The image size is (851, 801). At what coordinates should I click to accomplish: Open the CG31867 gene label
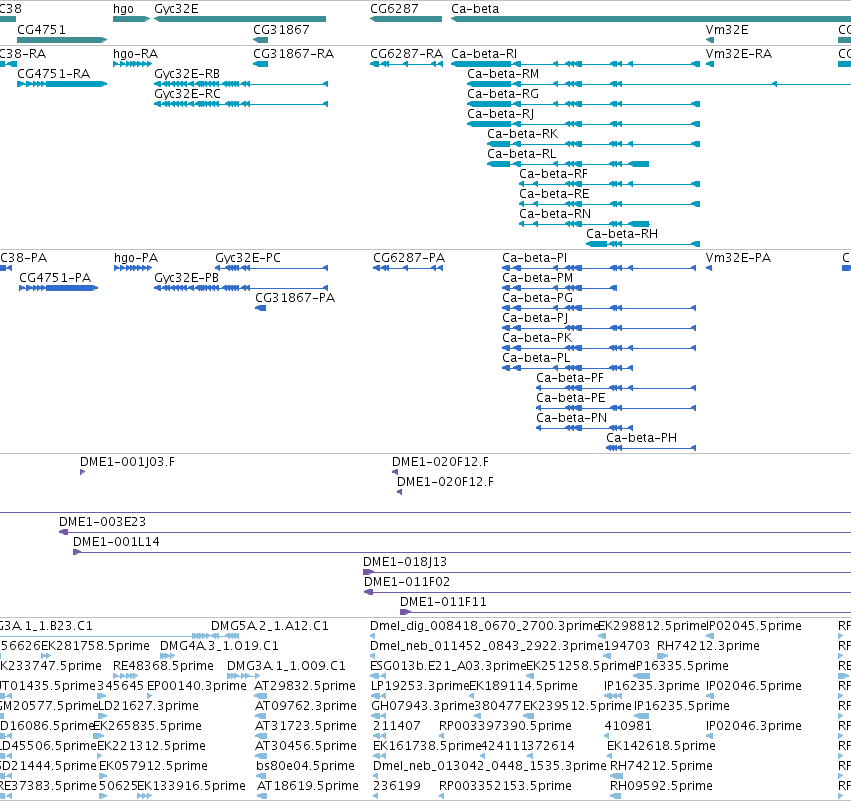[281, 29]
